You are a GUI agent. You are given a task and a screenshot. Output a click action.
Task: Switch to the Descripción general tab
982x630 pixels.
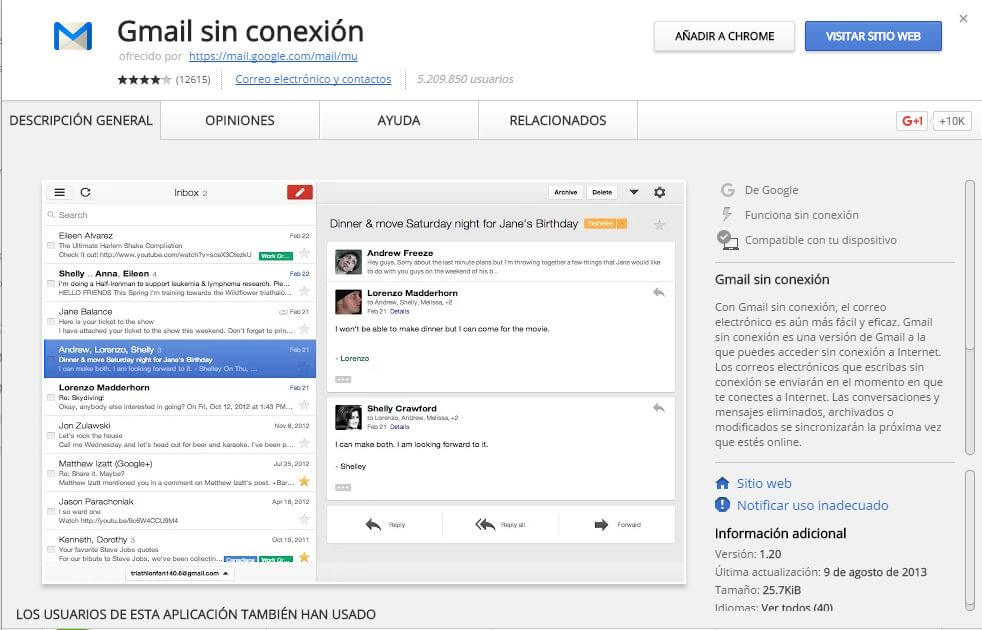click(x=81, y=120)
